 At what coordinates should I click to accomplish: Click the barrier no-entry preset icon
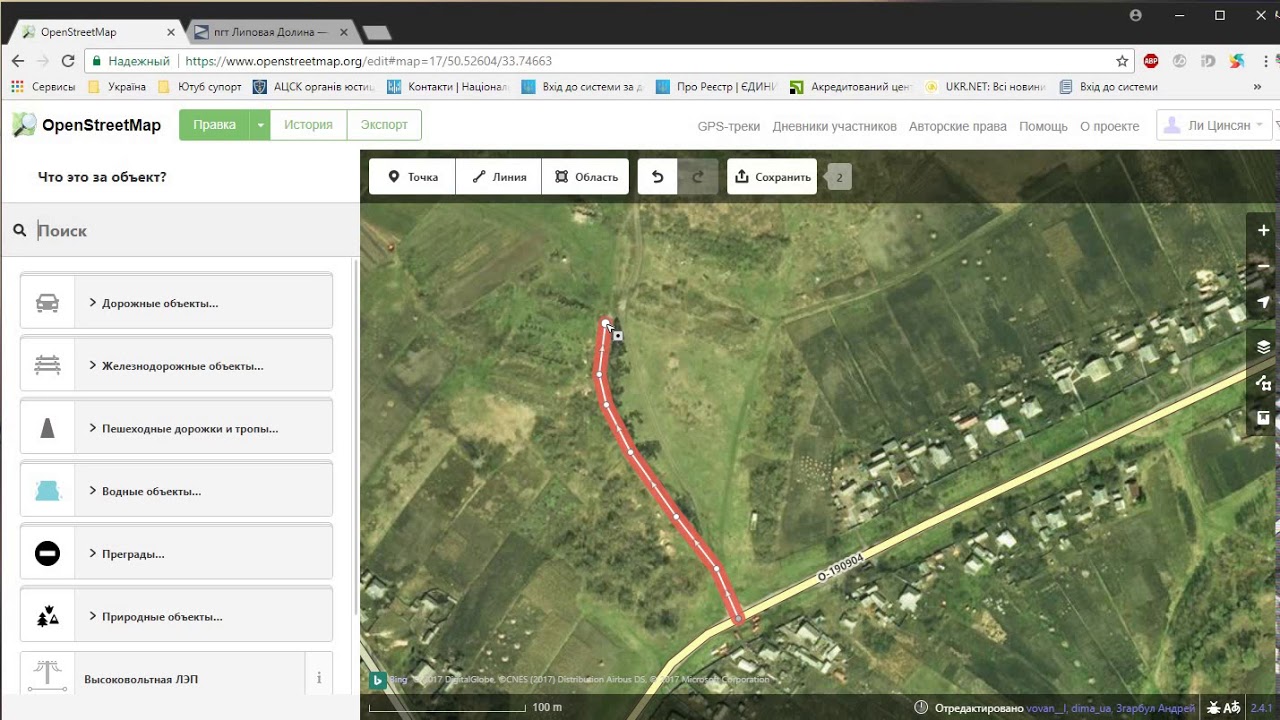pos(47,553)
